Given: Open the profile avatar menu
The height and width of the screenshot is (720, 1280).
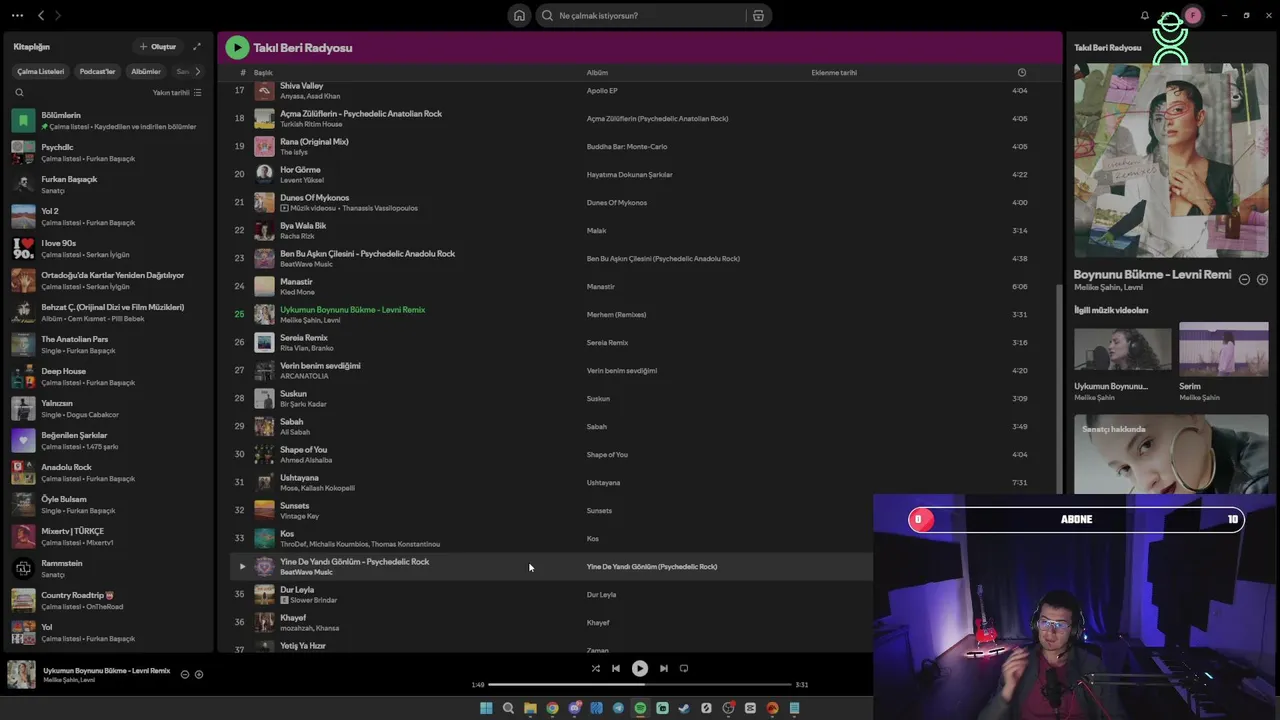Looking at the screenshot, I should point(1193,15).
